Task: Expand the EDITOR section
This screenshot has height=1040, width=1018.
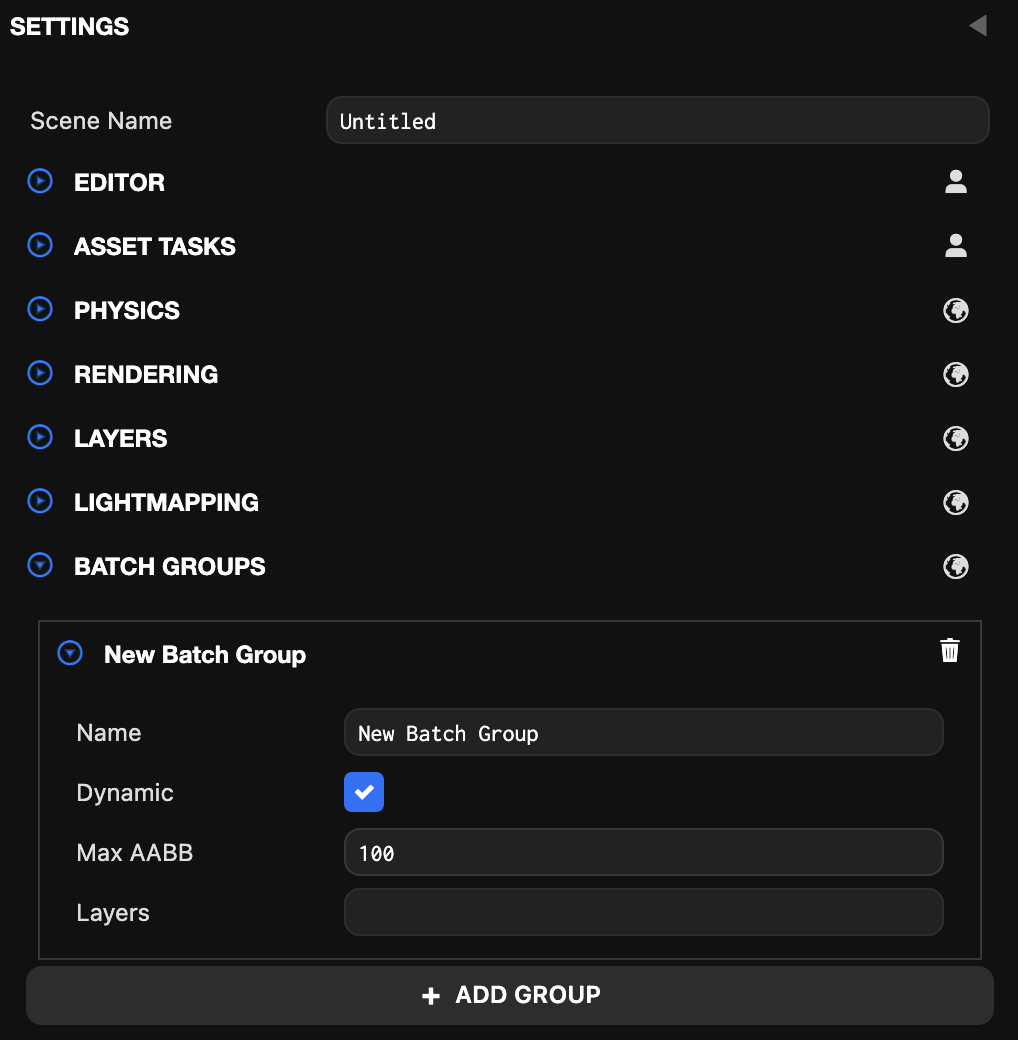Action: pyautogui.click(x=40, y=181)
